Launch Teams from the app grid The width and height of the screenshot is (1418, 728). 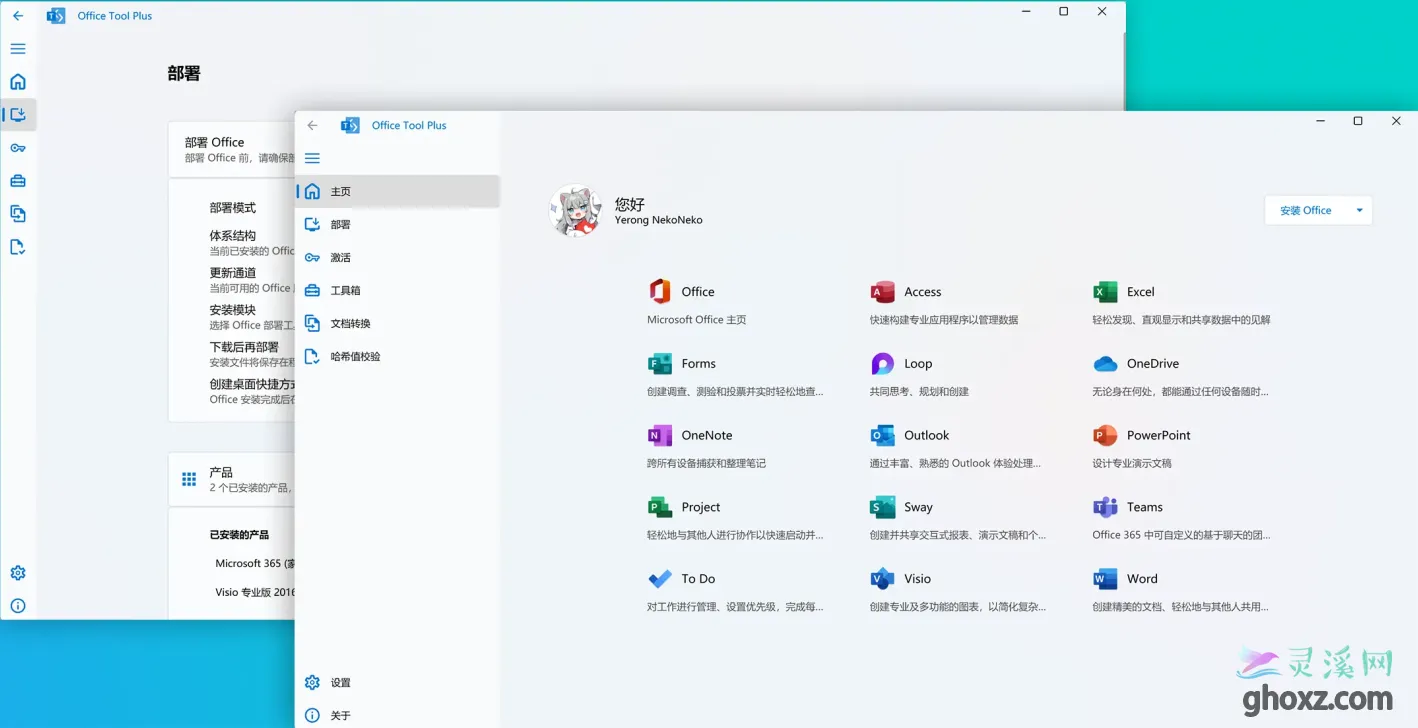coord(1105,507)
